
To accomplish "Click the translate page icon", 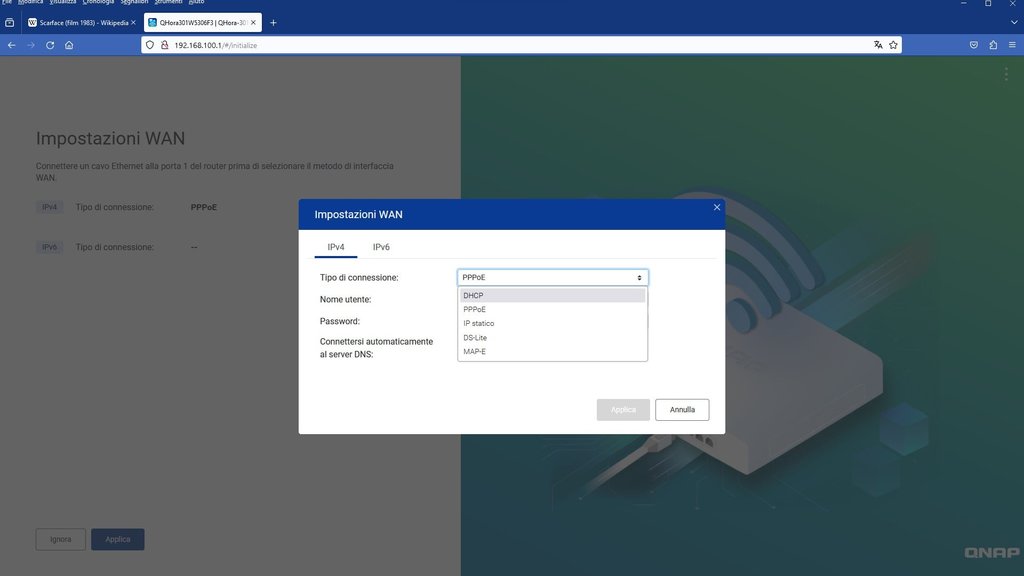I will pyautogui.click(x=878, y=45).
